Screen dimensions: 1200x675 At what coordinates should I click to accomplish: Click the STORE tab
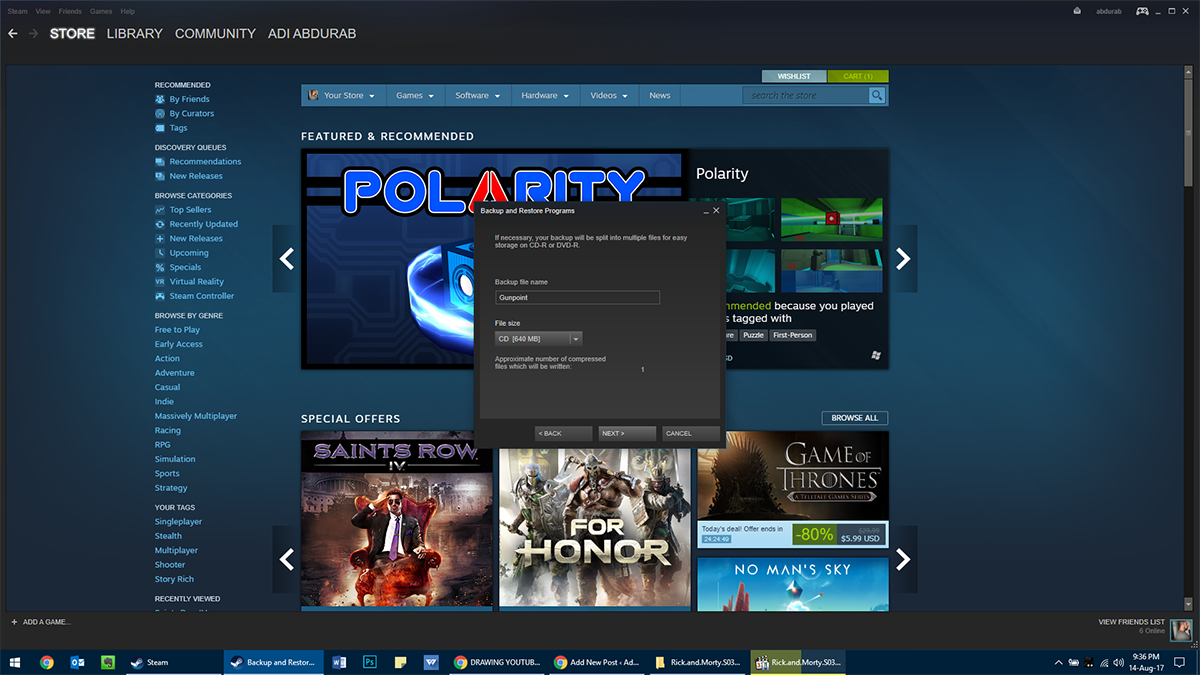tap(72, 33)
